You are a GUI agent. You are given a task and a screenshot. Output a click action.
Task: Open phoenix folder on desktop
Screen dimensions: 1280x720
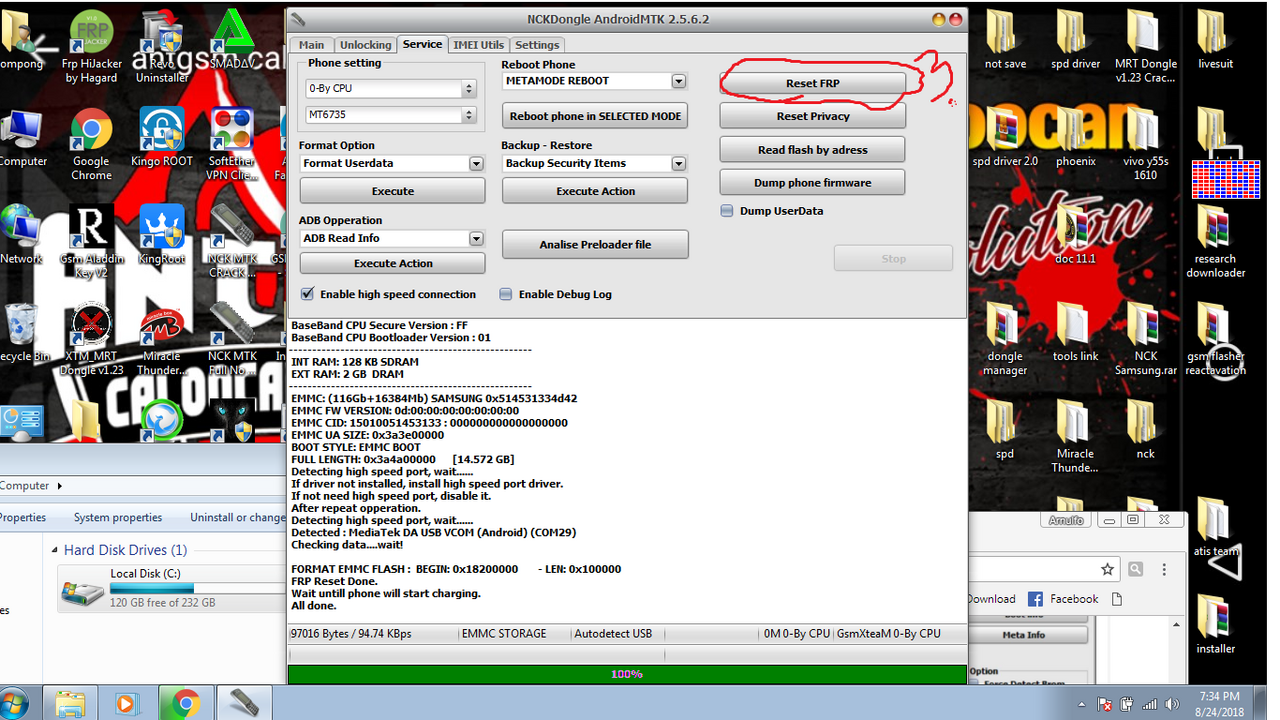(x=1075, y=138)
